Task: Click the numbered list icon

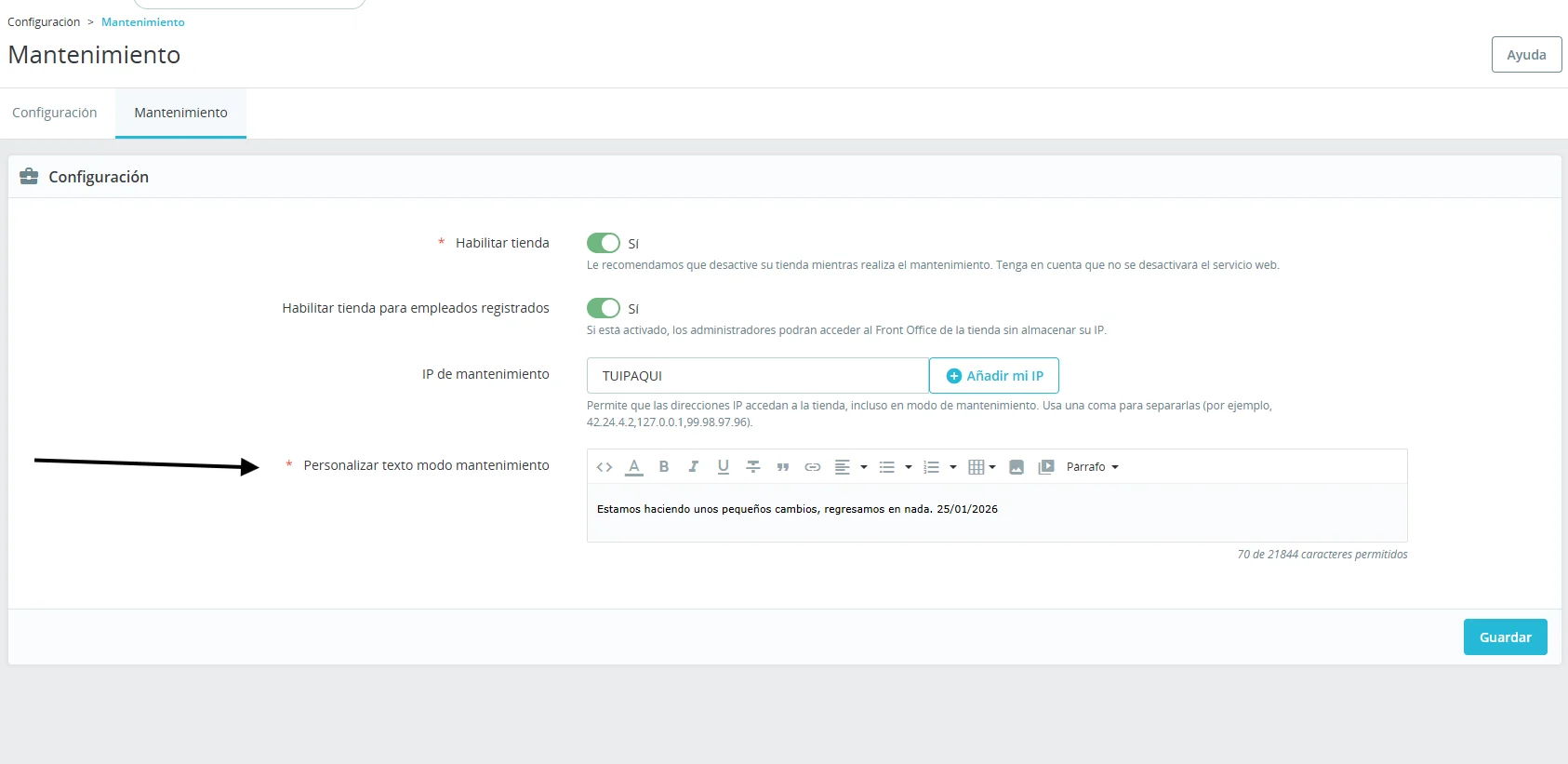Action: pyautogui.click(x=932, y=467)
